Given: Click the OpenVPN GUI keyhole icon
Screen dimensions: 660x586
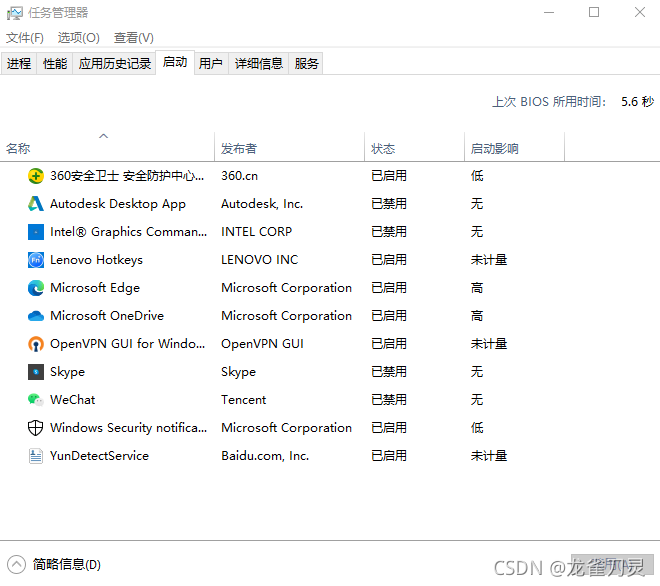Looking at the screenshot, I should 36,344.
